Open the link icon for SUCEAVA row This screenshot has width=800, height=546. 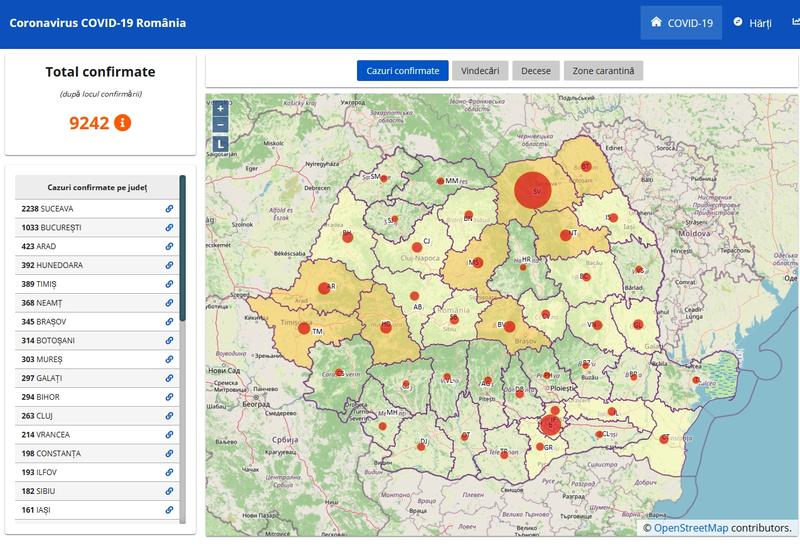click(x=170, y=209)
